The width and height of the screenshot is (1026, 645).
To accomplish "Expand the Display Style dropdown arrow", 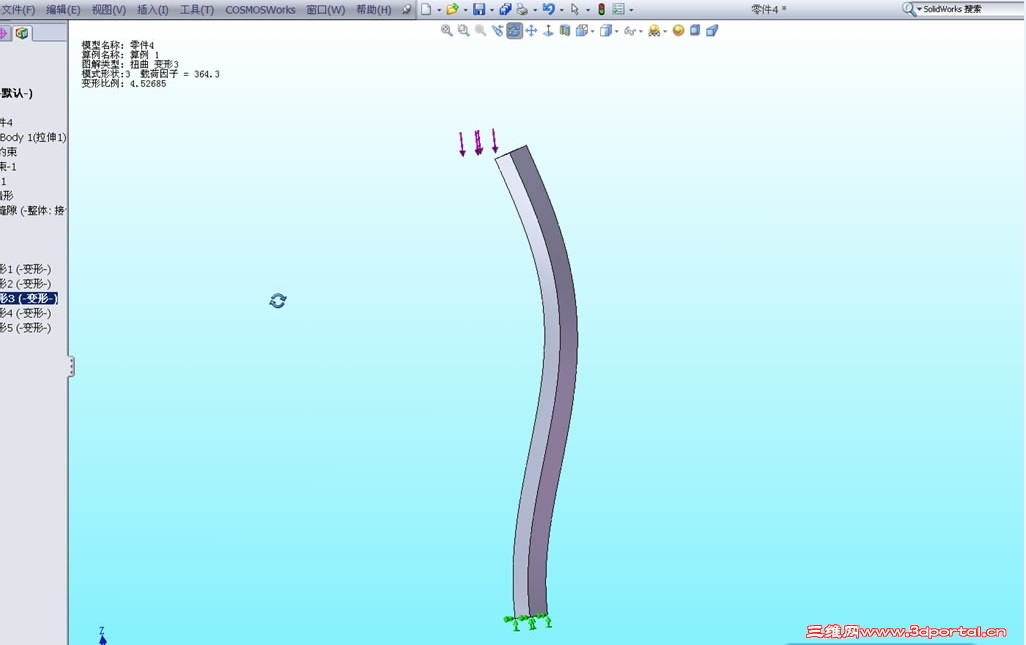I will pos(616,31).
